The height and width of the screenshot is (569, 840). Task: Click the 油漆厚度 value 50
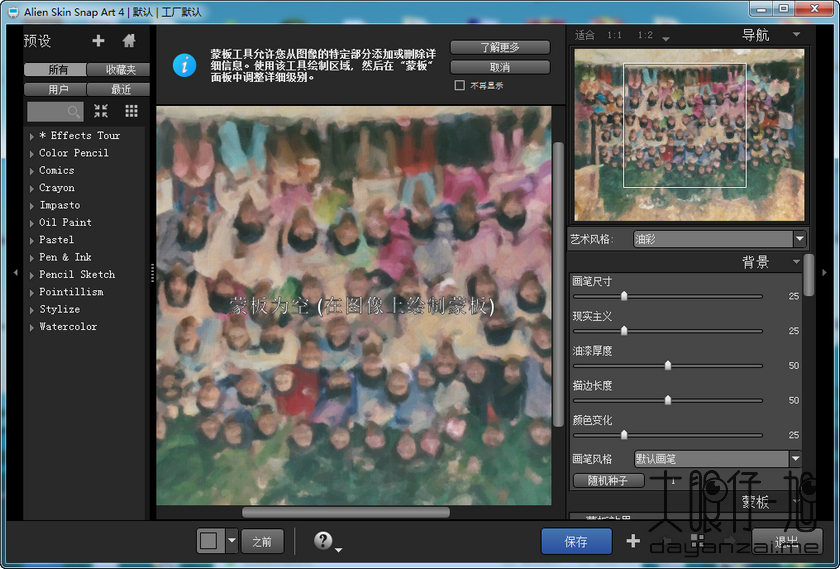click(x=793, y=366)
